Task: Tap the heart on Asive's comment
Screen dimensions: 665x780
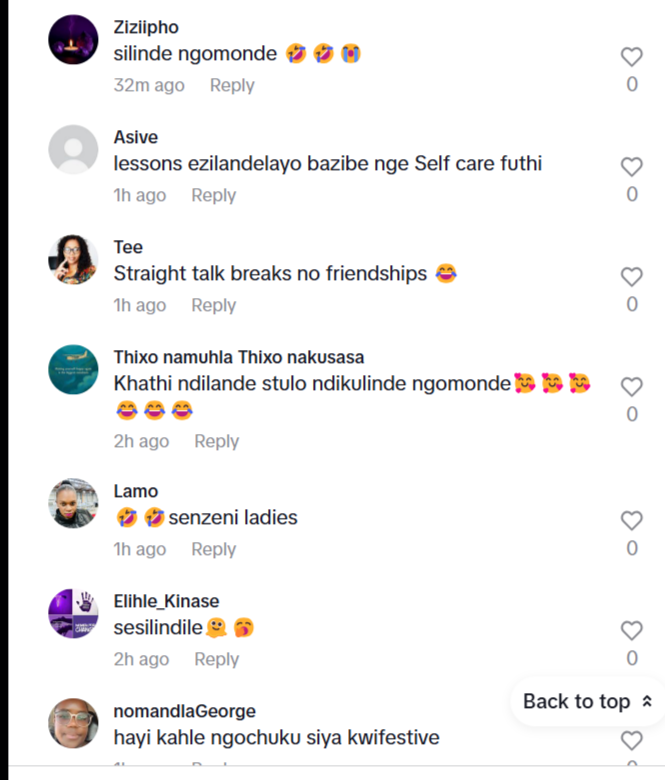Action: [x=631, y=167]
